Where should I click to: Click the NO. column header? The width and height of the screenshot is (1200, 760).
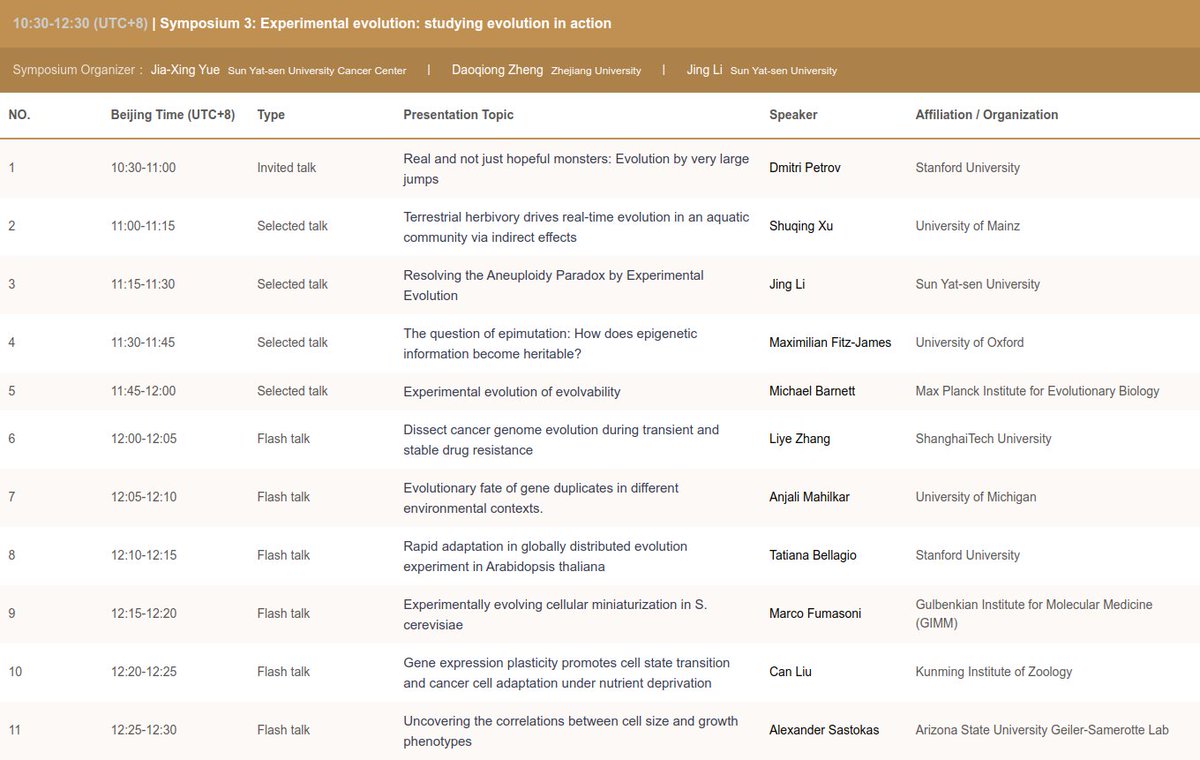tap(19, 115)
